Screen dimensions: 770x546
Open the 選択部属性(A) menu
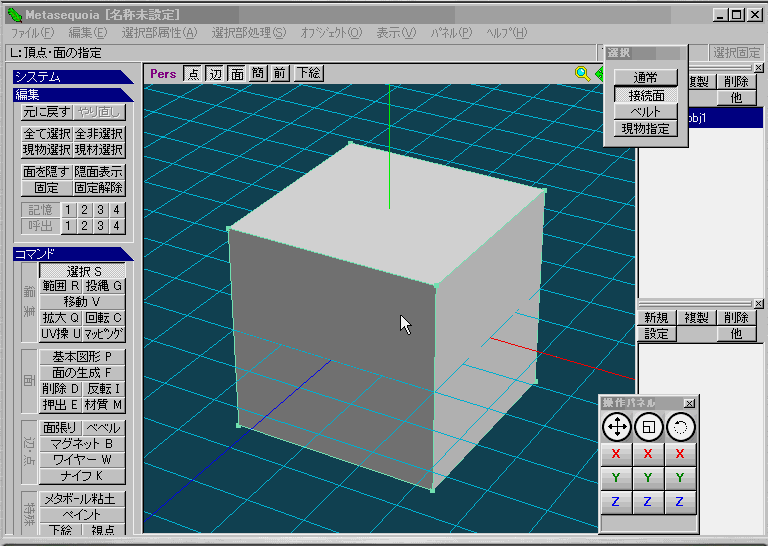pos(159,33)
